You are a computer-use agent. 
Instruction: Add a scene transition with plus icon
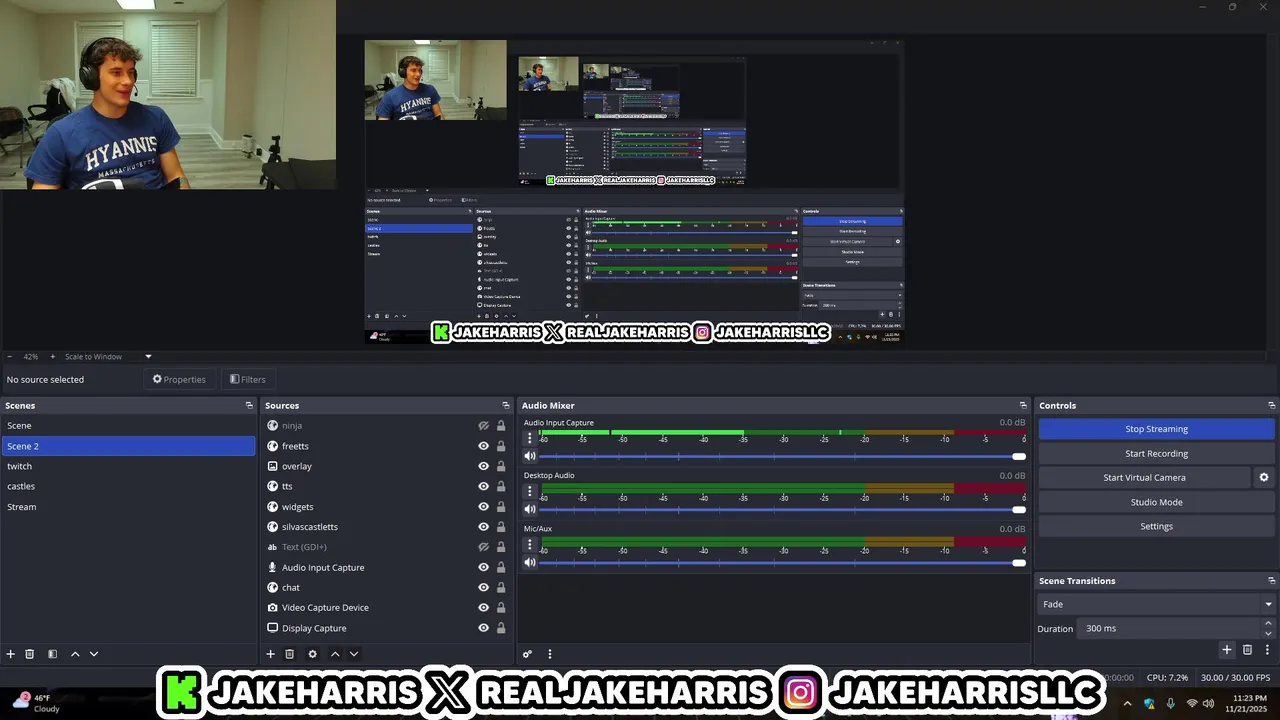tap(1227, 650)
